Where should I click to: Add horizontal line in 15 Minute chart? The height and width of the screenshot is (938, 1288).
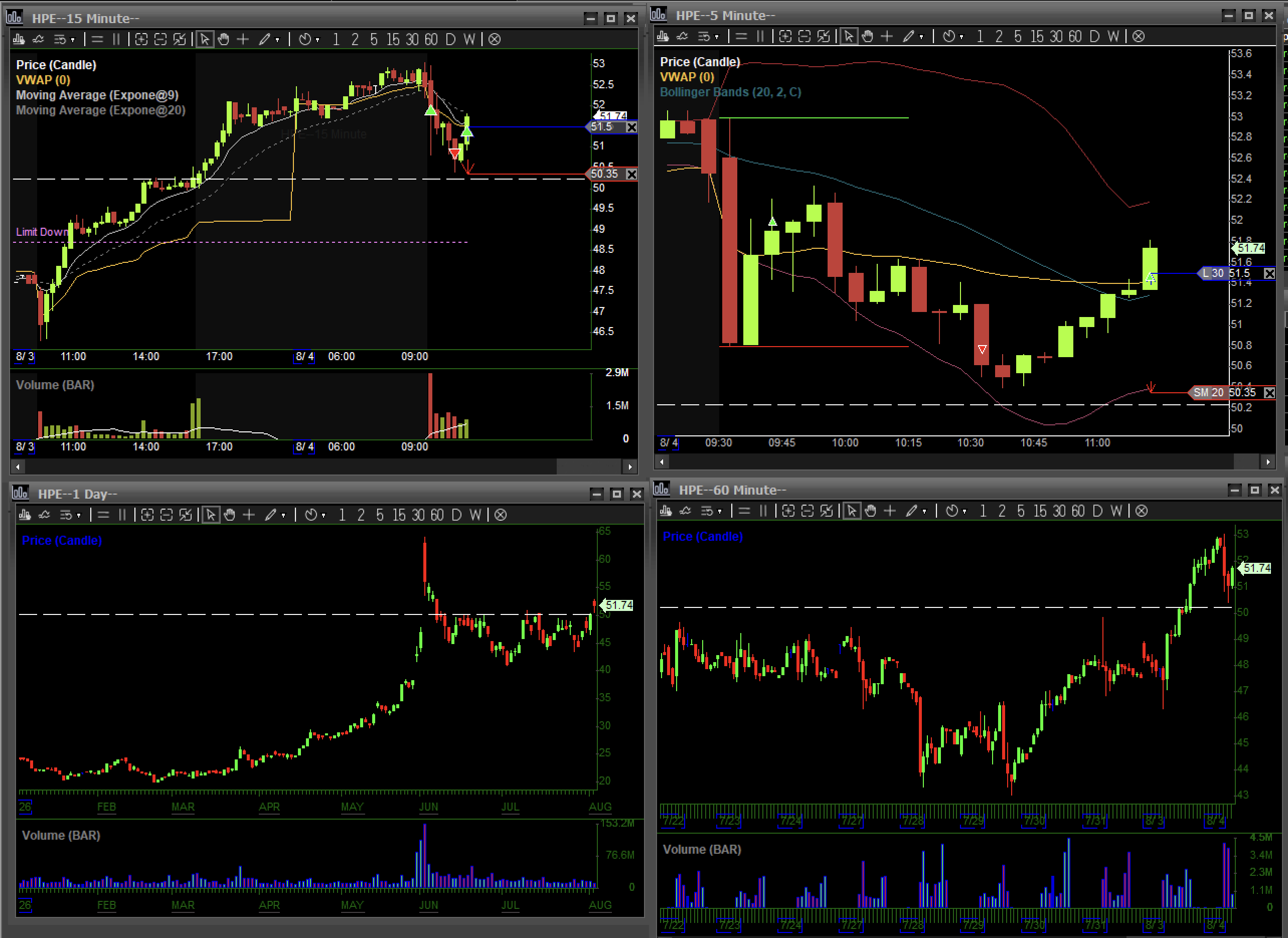click(x=98, y=39)
